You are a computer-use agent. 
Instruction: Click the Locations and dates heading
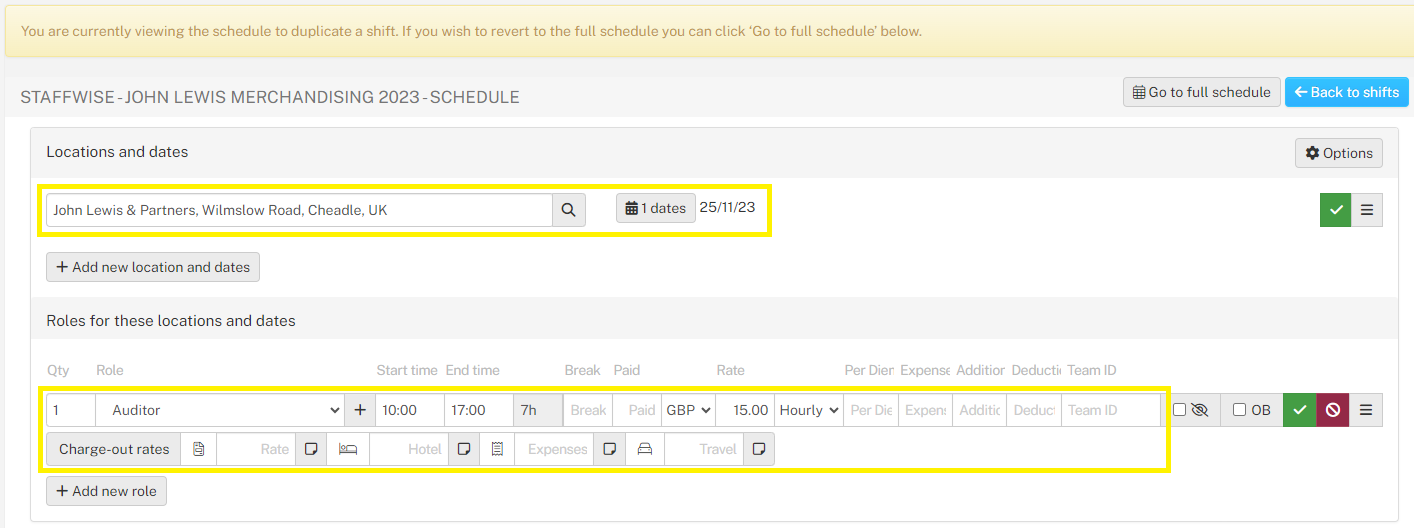117,152
